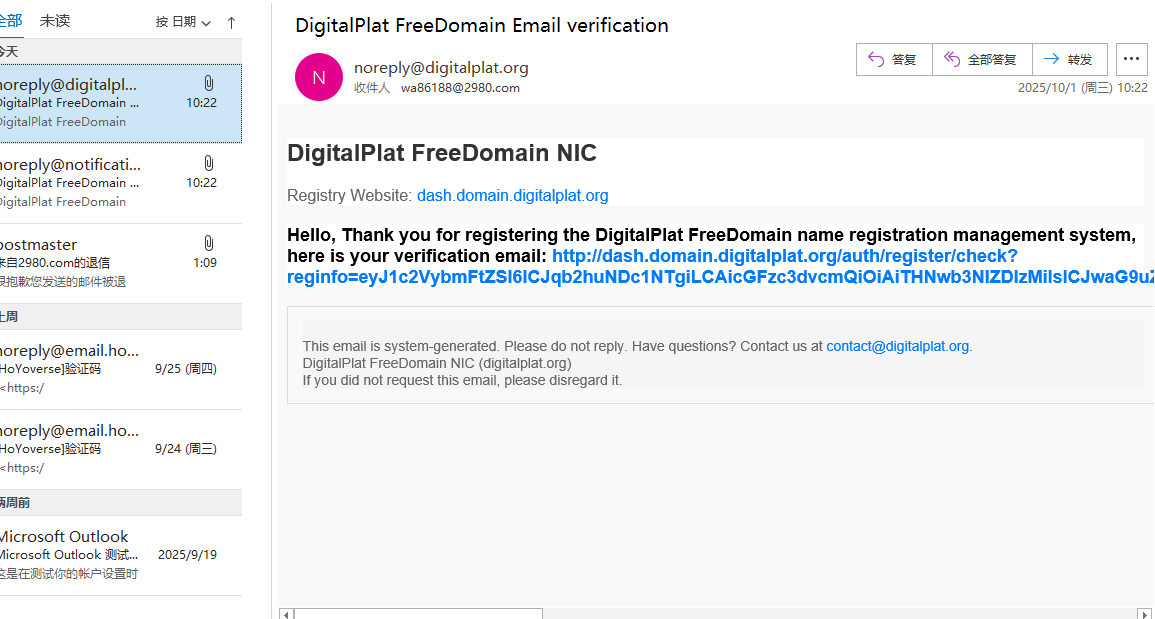Open the sort by date dropdown

(x=184, y=22)
